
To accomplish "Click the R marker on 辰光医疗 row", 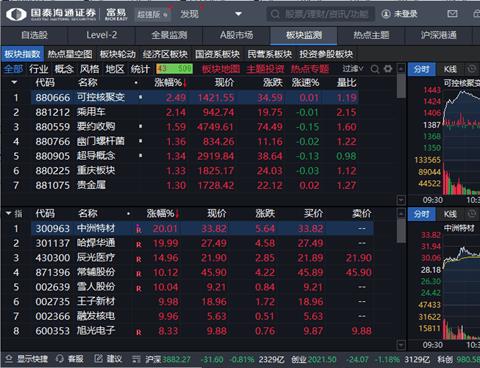I will pos(139,259).
